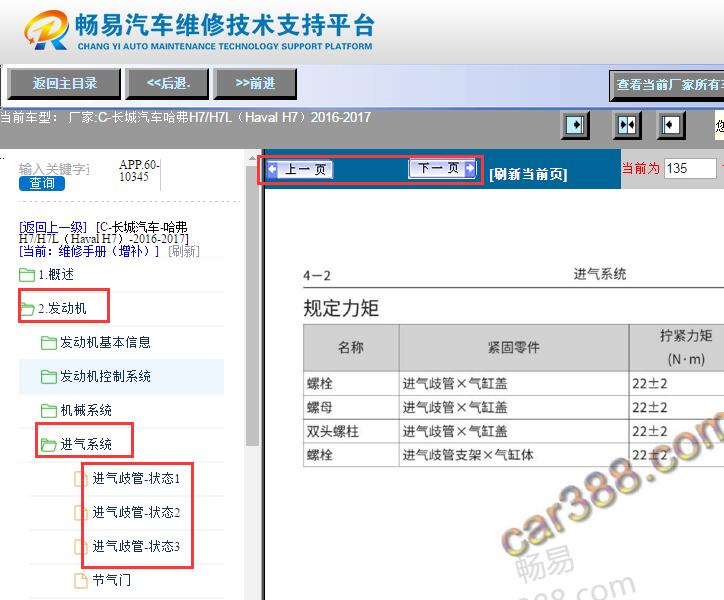
Task: Click 返回上一级 link
Action: 53,227
